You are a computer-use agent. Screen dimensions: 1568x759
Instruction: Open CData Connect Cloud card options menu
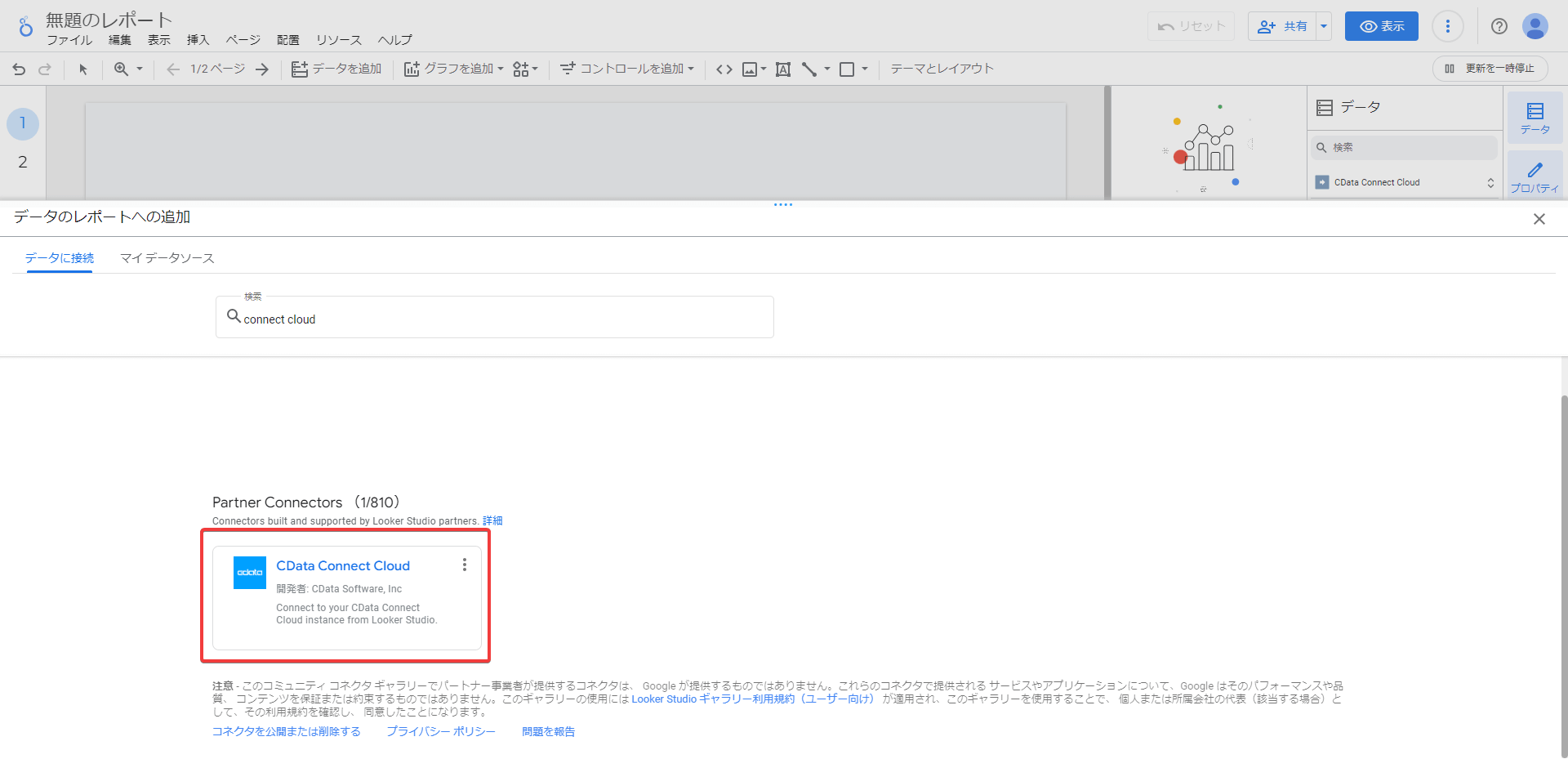(x=465, y=565)
